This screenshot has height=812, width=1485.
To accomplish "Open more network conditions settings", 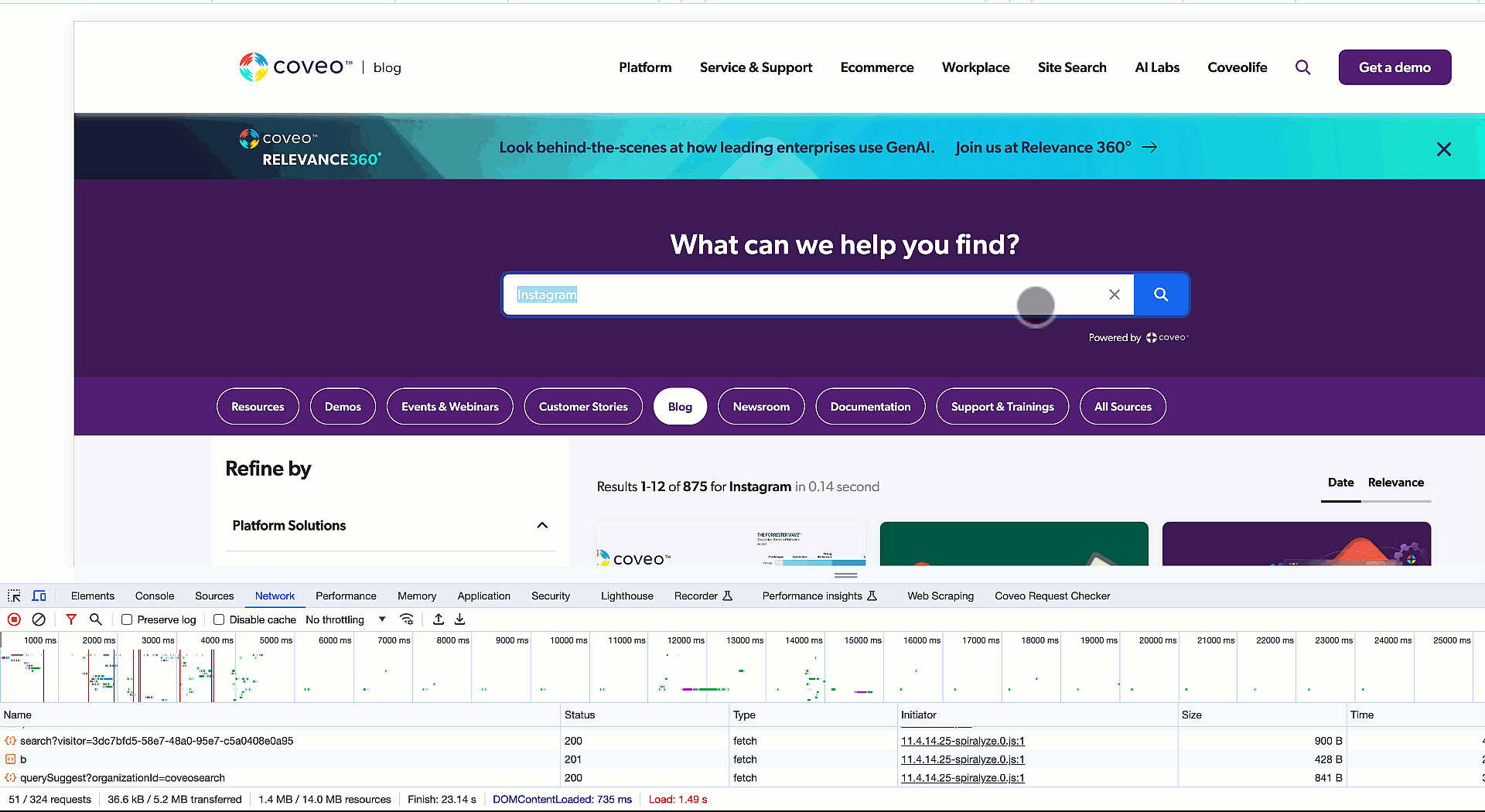I will [408, 619].
